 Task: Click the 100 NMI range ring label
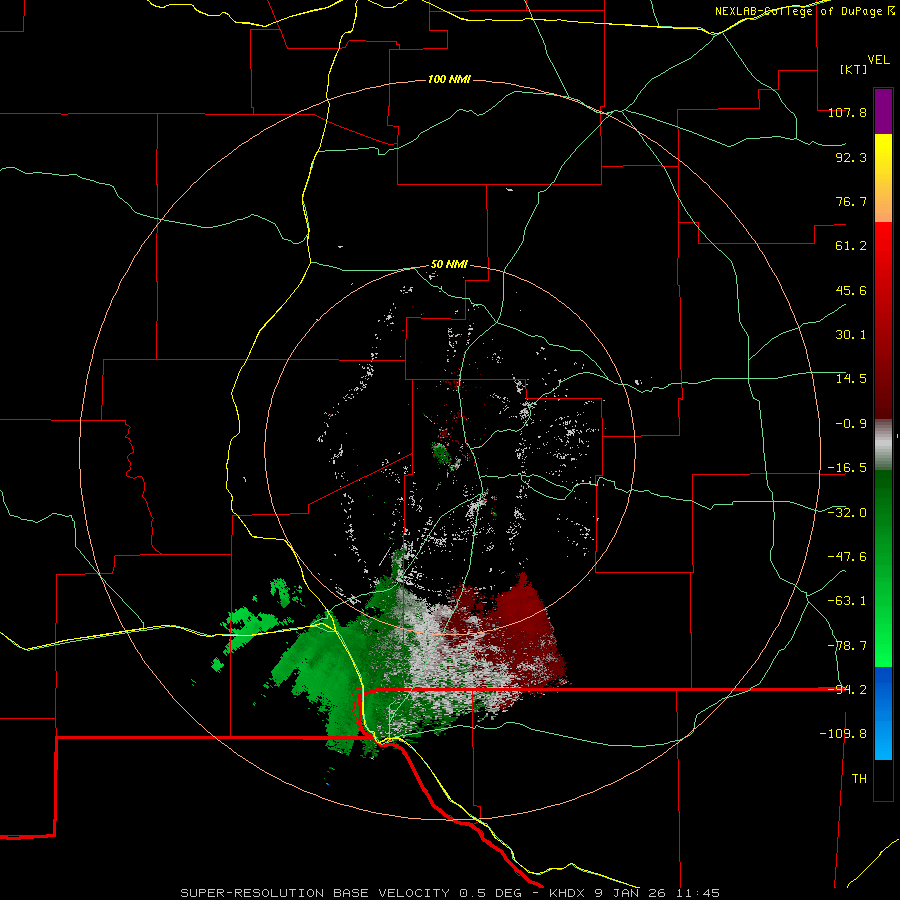pyautogui.click(x=449, y=79)
